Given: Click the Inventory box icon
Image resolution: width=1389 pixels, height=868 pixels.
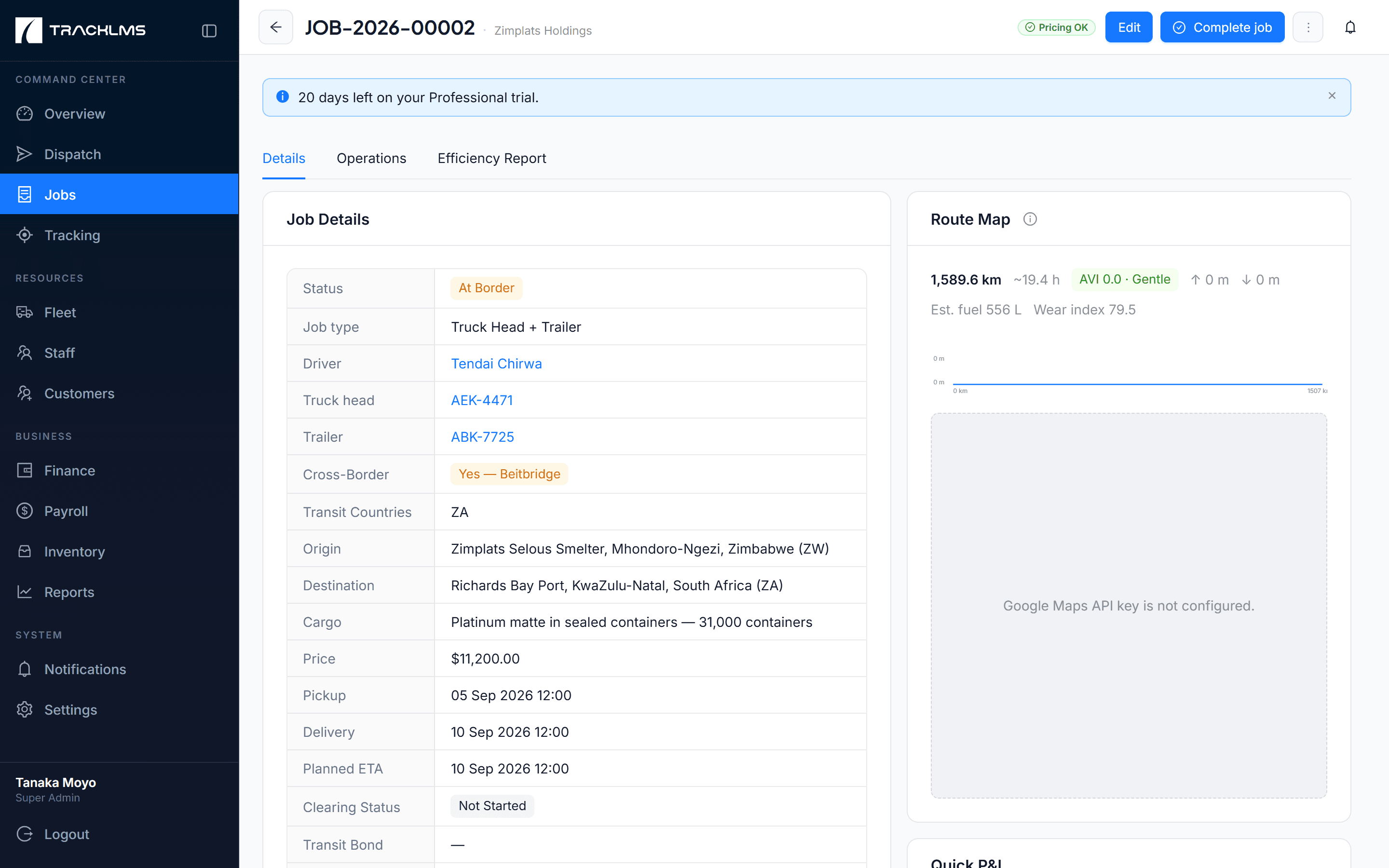Looking at the screenshot, I should point(25,551).
